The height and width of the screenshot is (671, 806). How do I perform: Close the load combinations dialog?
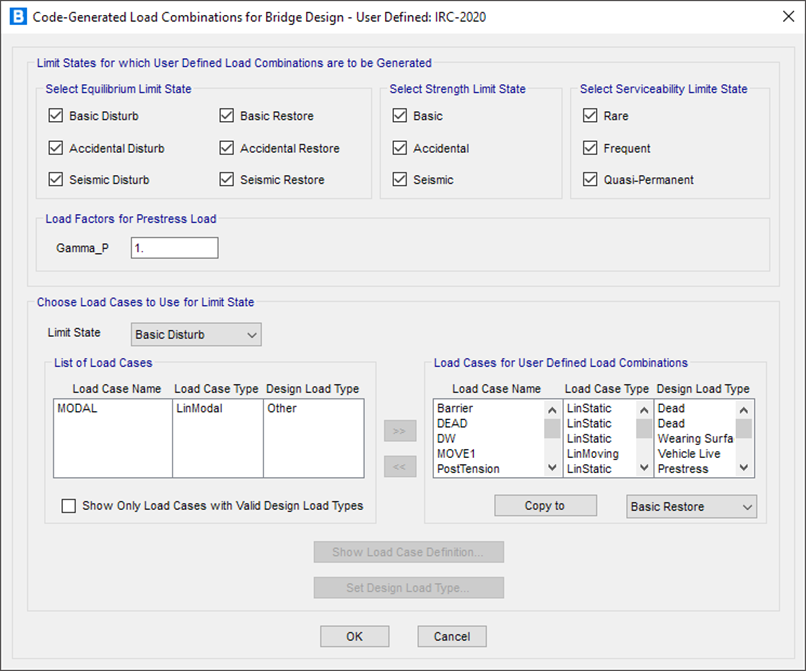(780, 18)
